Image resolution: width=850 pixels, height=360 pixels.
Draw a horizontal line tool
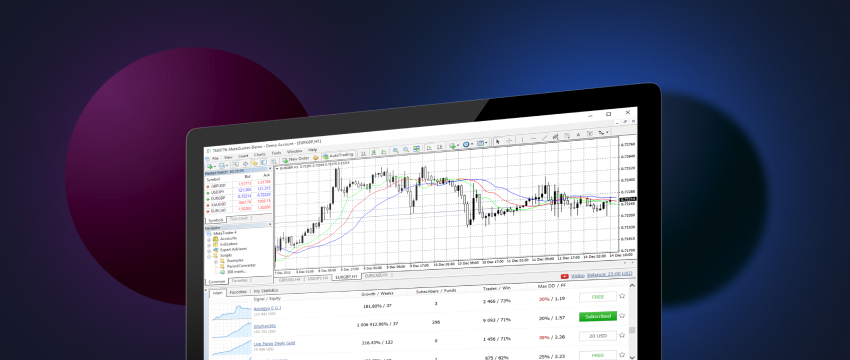533,138
